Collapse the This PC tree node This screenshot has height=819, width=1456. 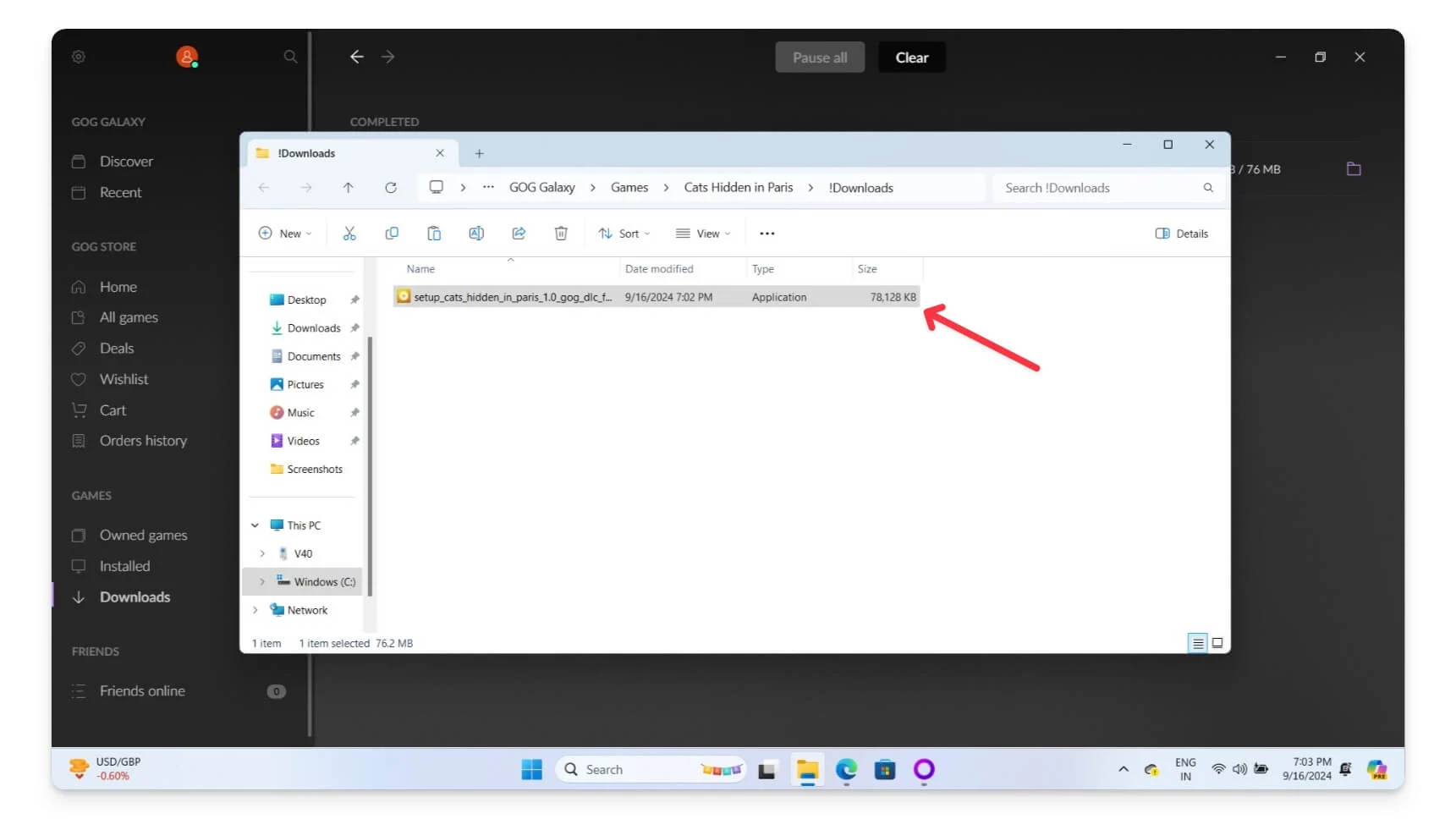click(x=255, y=525)
